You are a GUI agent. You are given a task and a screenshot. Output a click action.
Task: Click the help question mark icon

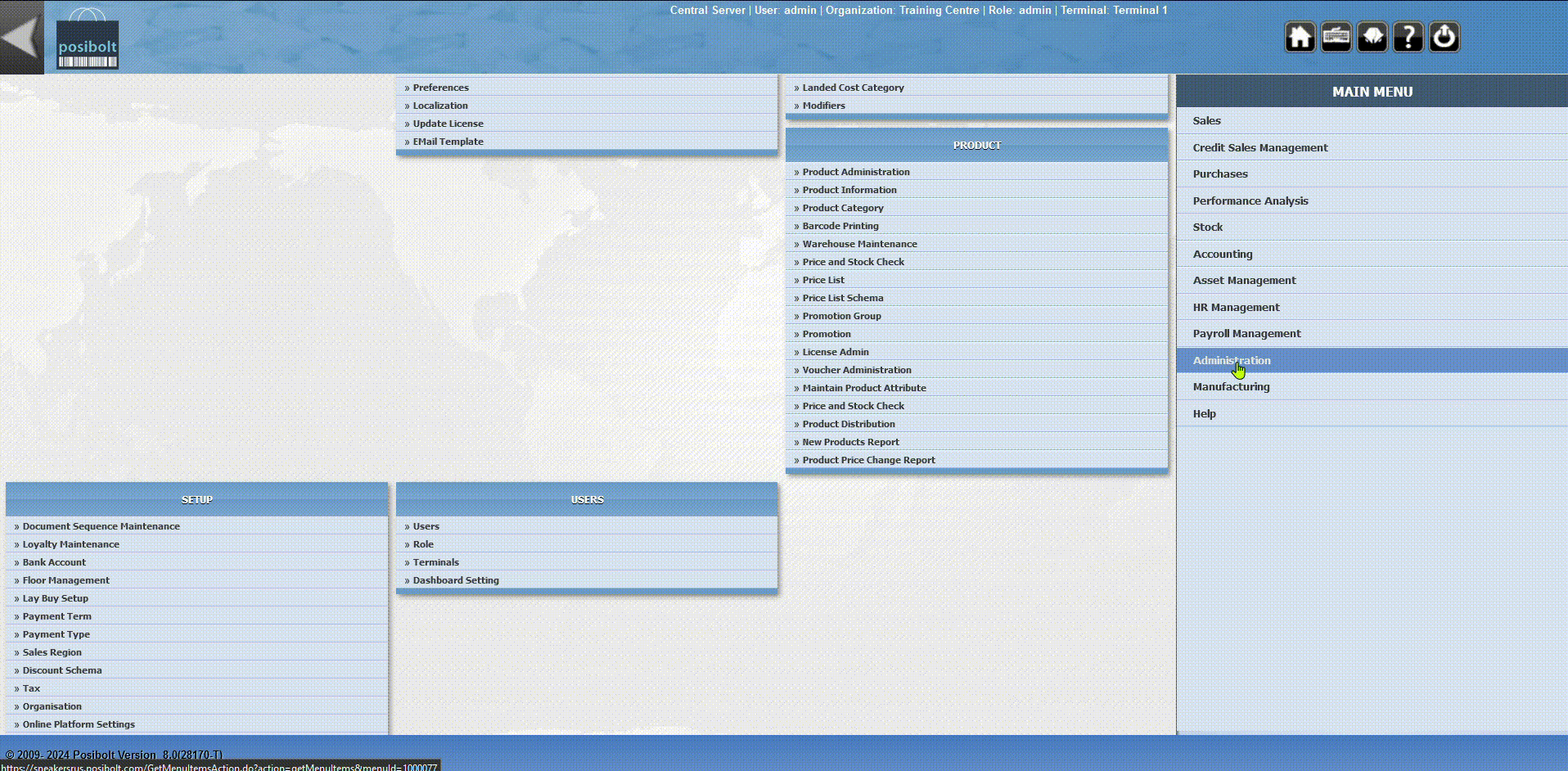[1408, 37]
